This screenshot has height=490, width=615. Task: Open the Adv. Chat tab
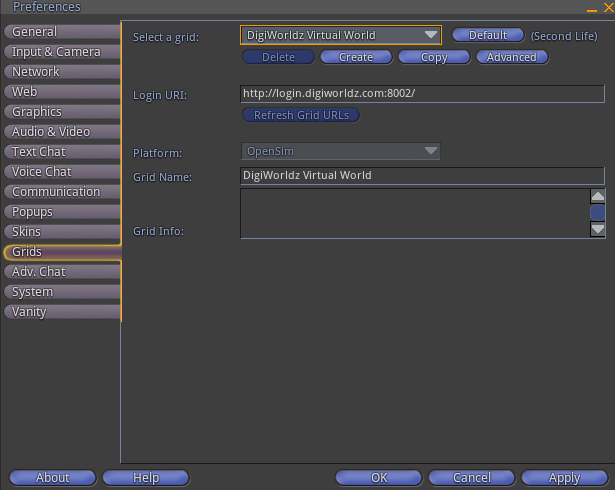click(x=62, y=272)
